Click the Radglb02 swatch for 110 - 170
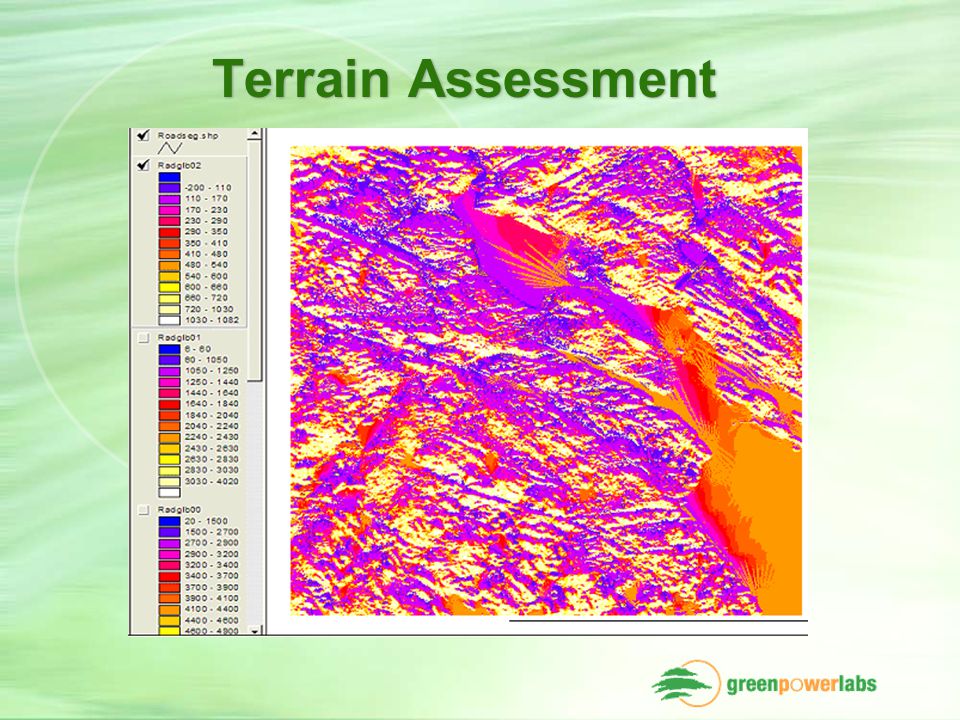This screenshot has height=720, width=960. point(170,199)
